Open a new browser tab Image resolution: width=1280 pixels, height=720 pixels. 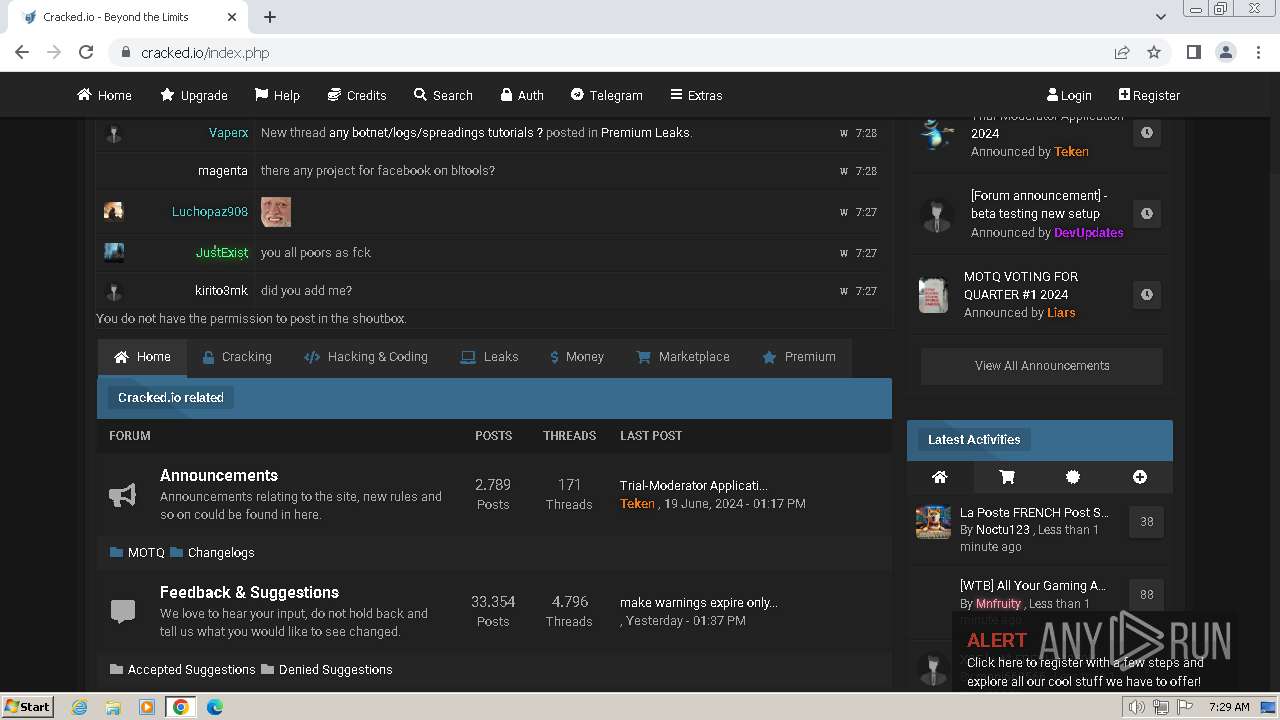tap(270, 17)
